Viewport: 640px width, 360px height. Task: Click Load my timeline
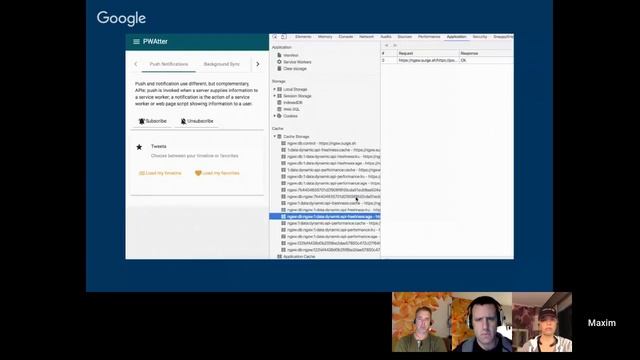160,173
